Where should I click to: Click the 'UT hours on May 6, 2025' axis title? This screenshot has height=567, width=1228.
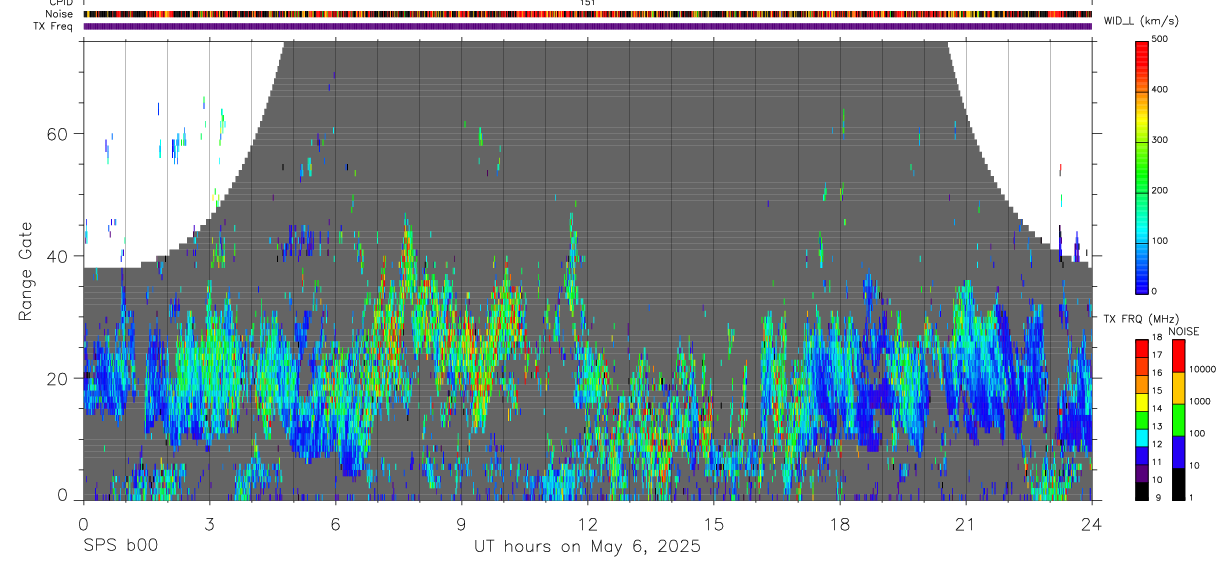[x=587, y=547]
